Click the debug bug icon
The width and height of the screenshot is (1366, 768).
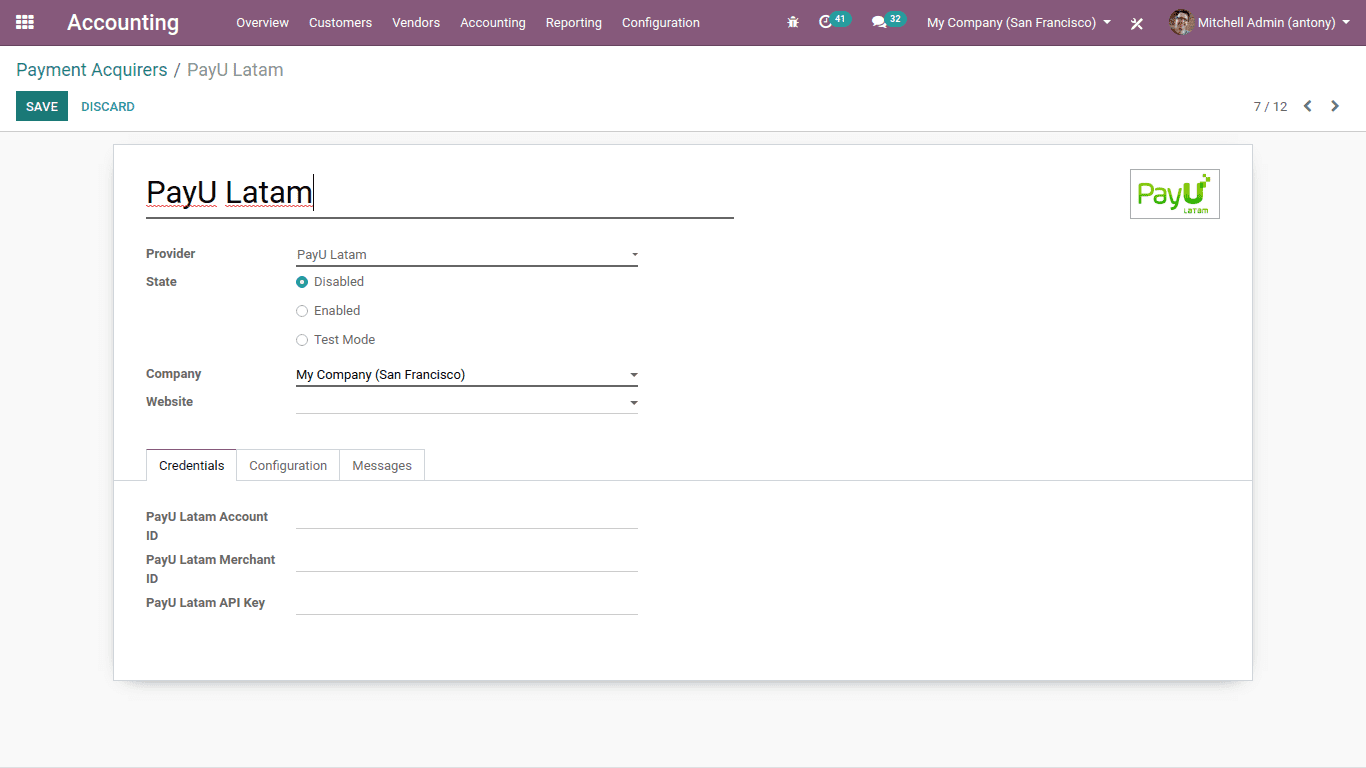(x=793, y=22)
